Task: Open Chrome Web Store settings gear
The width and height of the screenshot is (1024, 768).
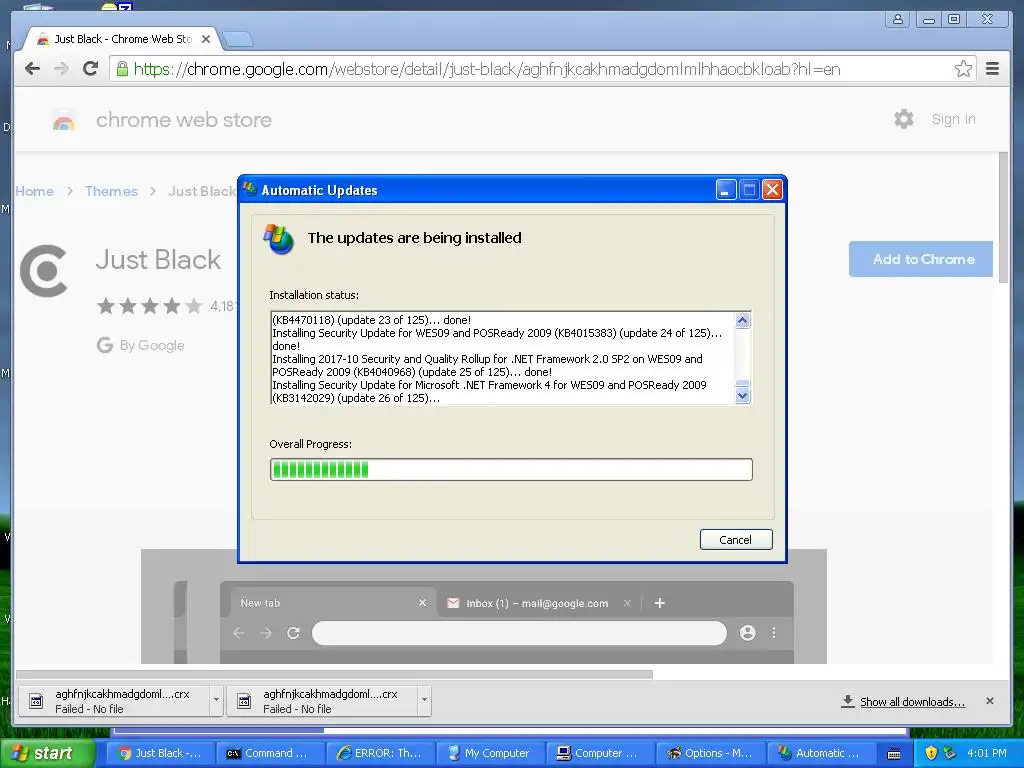Action: [903, 119]
